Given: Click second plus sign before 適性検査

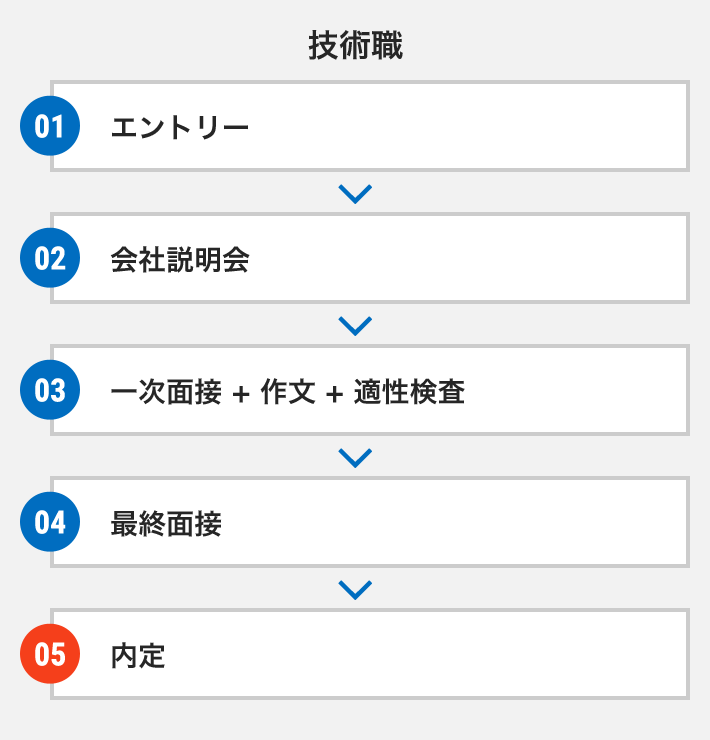Looking at the screenshot, I should (334, 394).
